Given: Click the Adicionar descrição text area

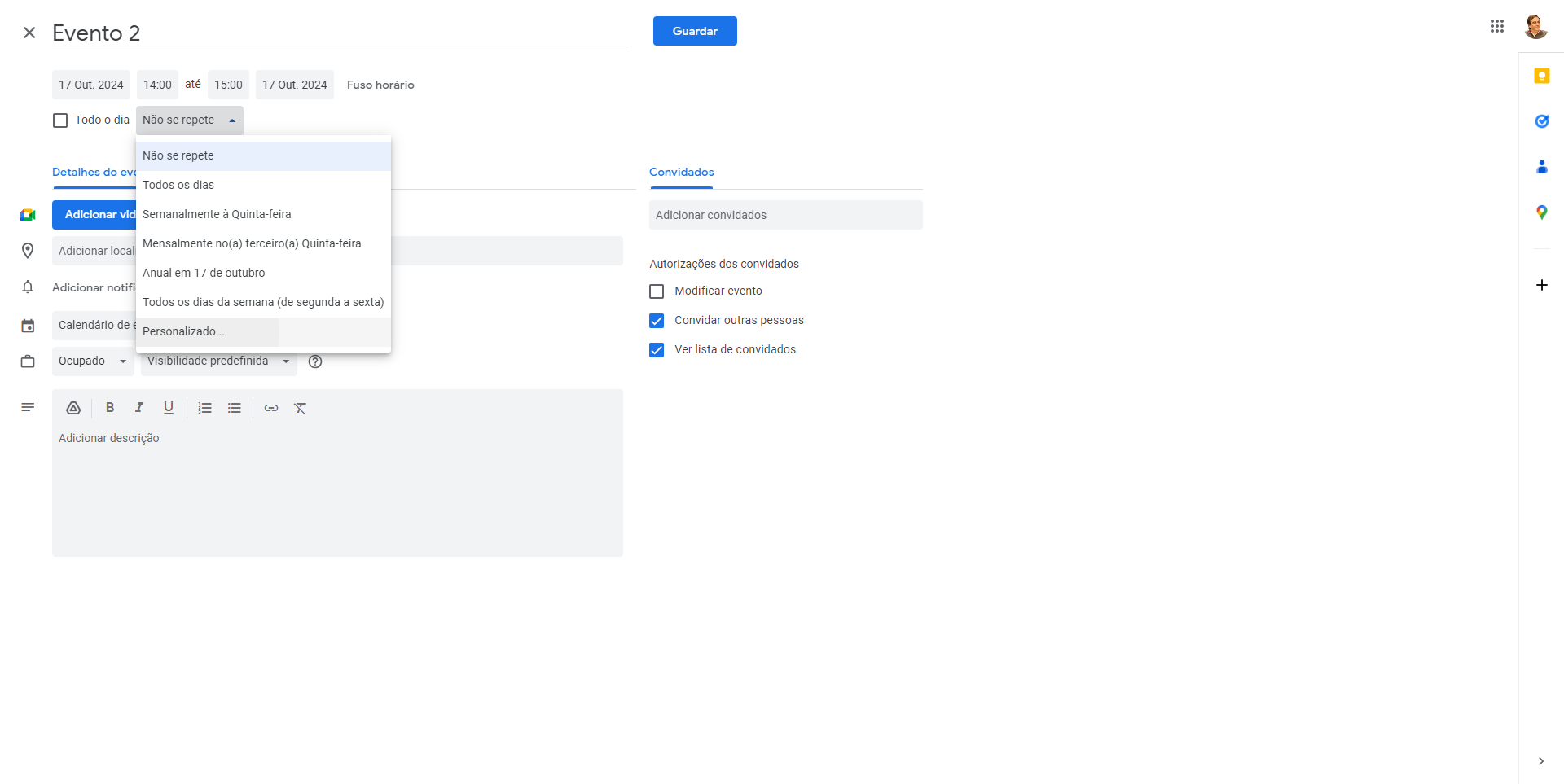Looking at the screenshot, I should (x=337, y=491).
